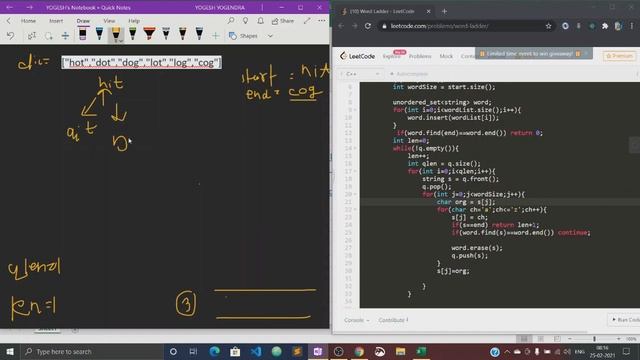Click the Insert Space tool in OneNote
This screenshot has width=640, height=360.
[x=65, y=36]
